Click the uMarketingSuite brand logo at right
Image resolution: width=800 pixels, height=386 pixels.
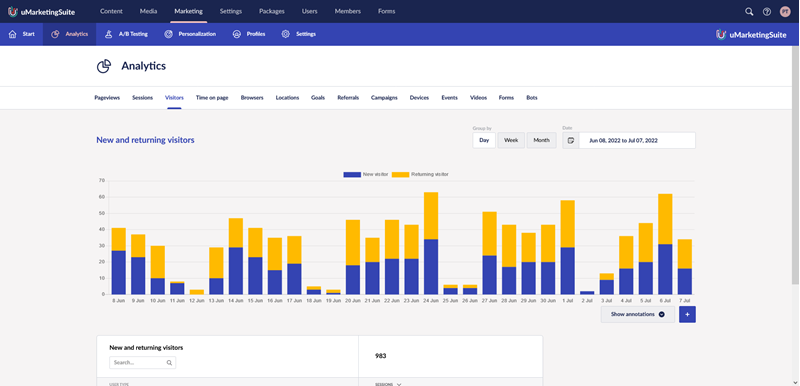click(751, 35)
